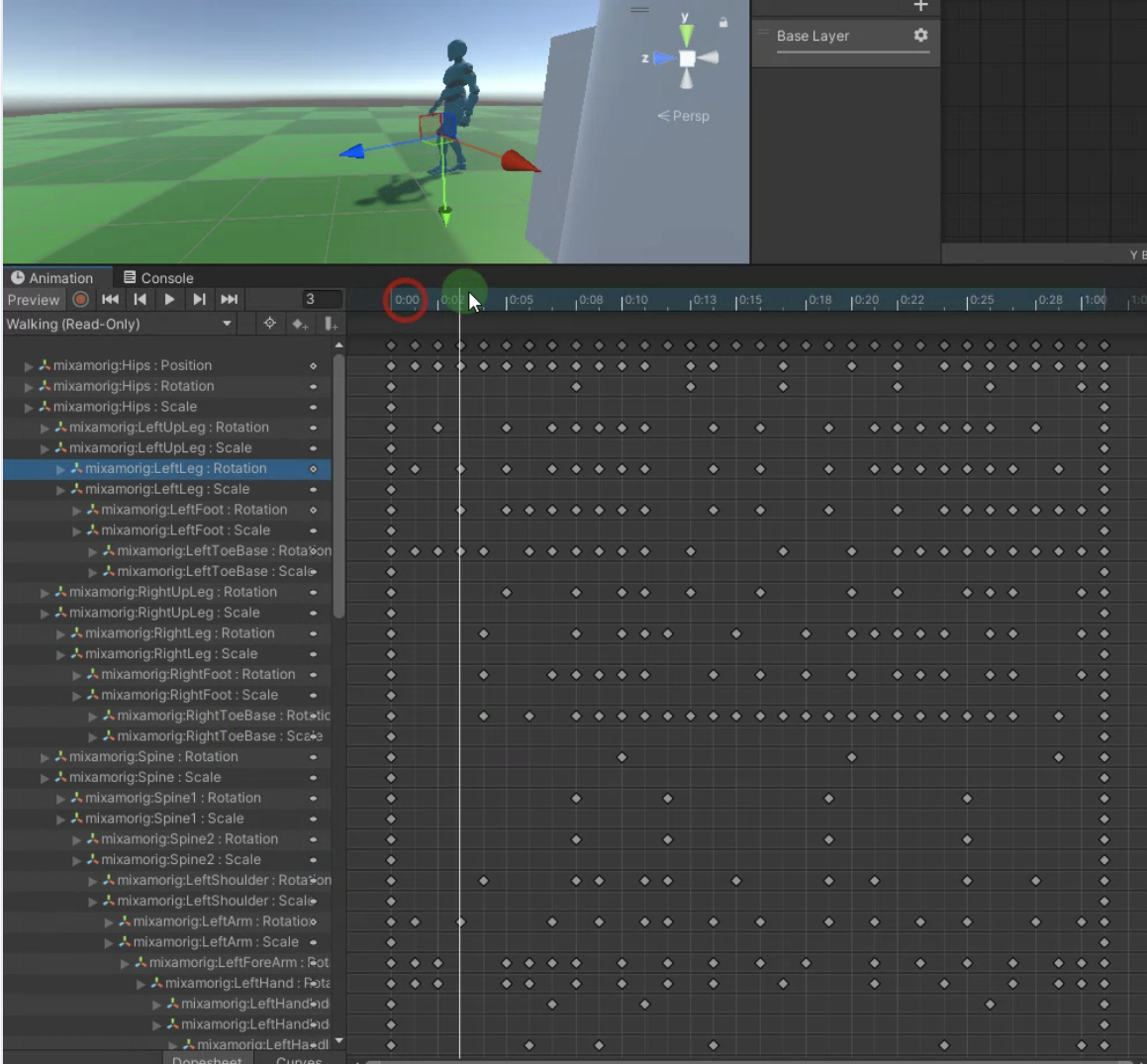Click the property list vertical scrollbar thumb

pyautogui.click(x=338, y=487)
